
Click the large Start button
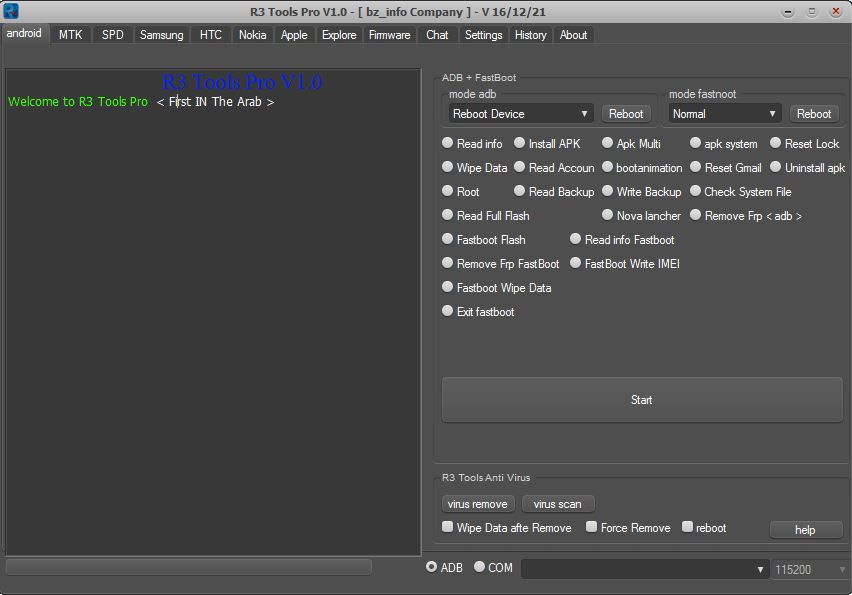pos(642,399)
